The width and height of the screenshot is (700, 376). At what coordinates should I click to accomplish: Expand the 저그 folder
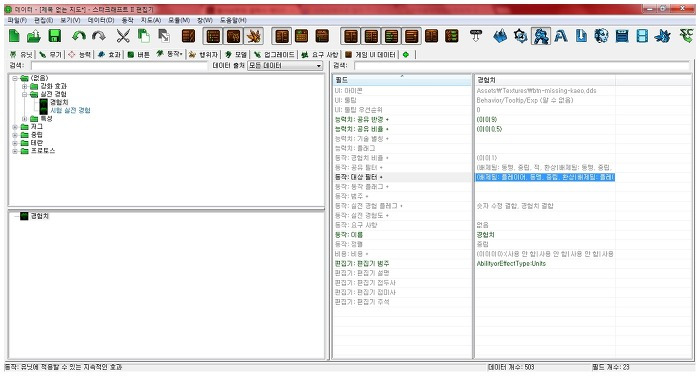tap(15, 127)
